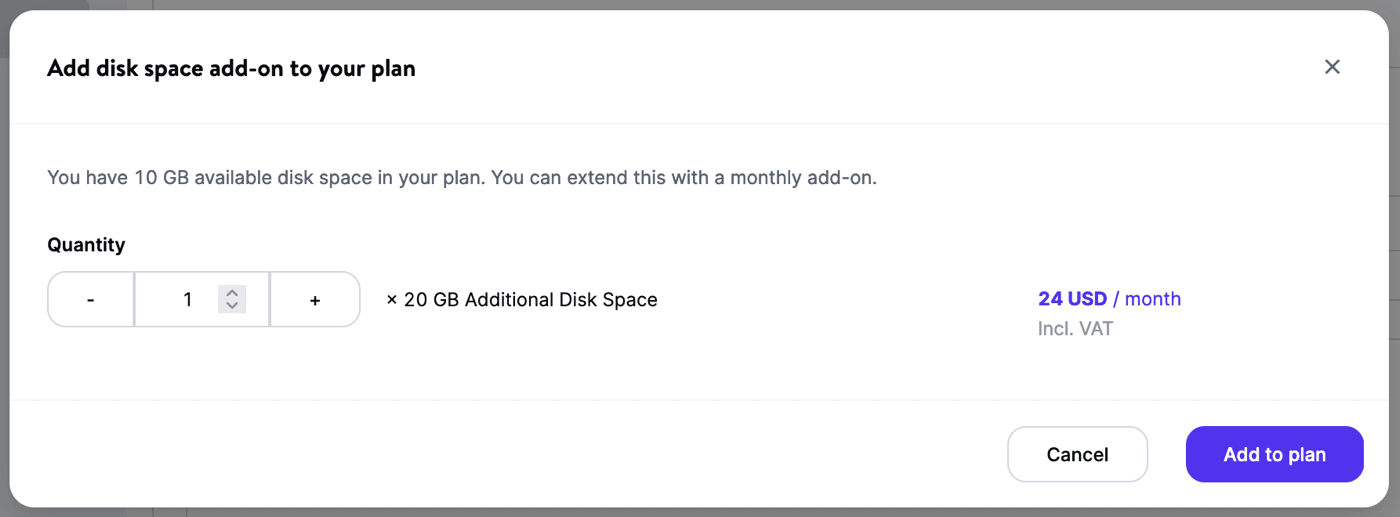This screenshot has height=517, width=1400.
Task: Click the Cancel button
Action: tap(1077, 454)
